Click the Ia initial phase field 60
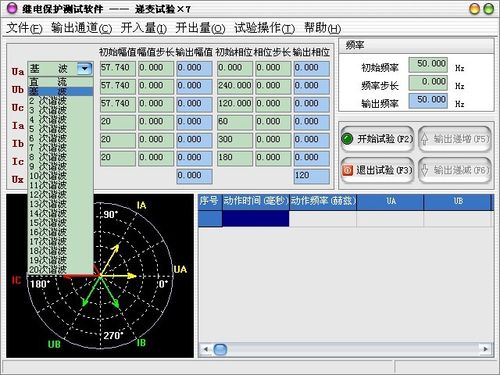 click(x=235, y=122)
